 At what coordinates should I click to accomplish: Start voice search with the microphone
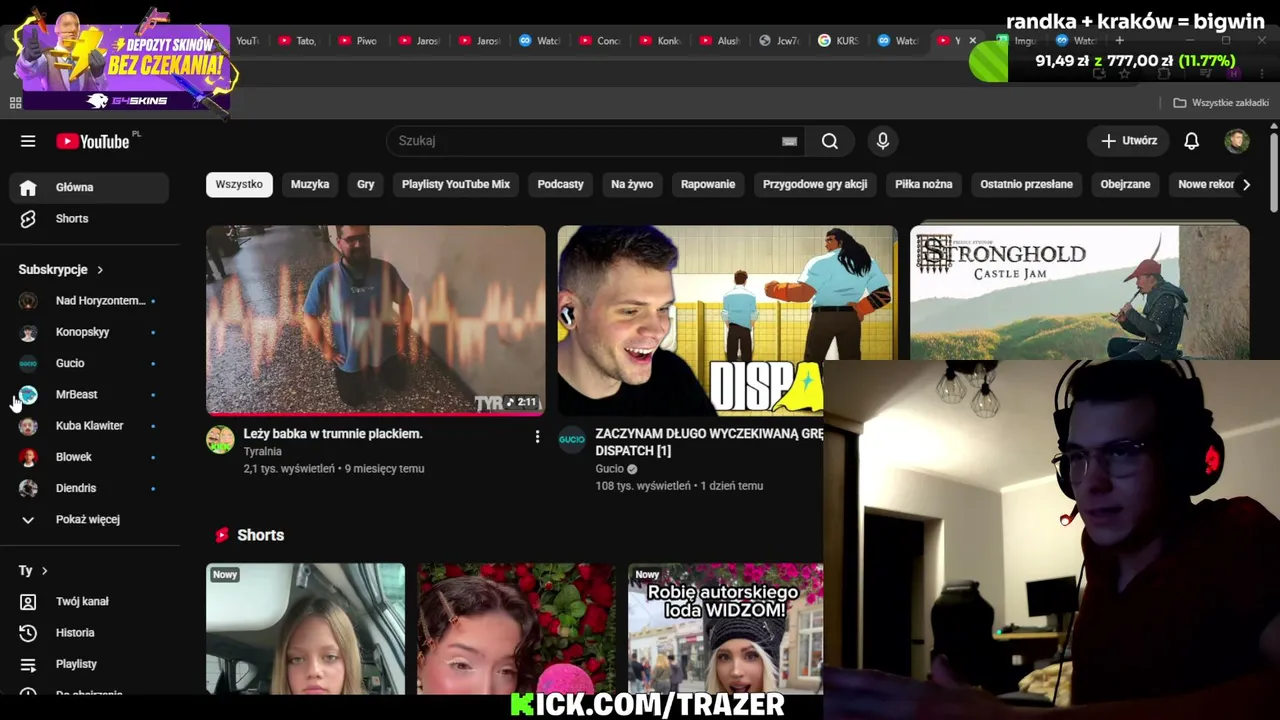pos(882,141)
